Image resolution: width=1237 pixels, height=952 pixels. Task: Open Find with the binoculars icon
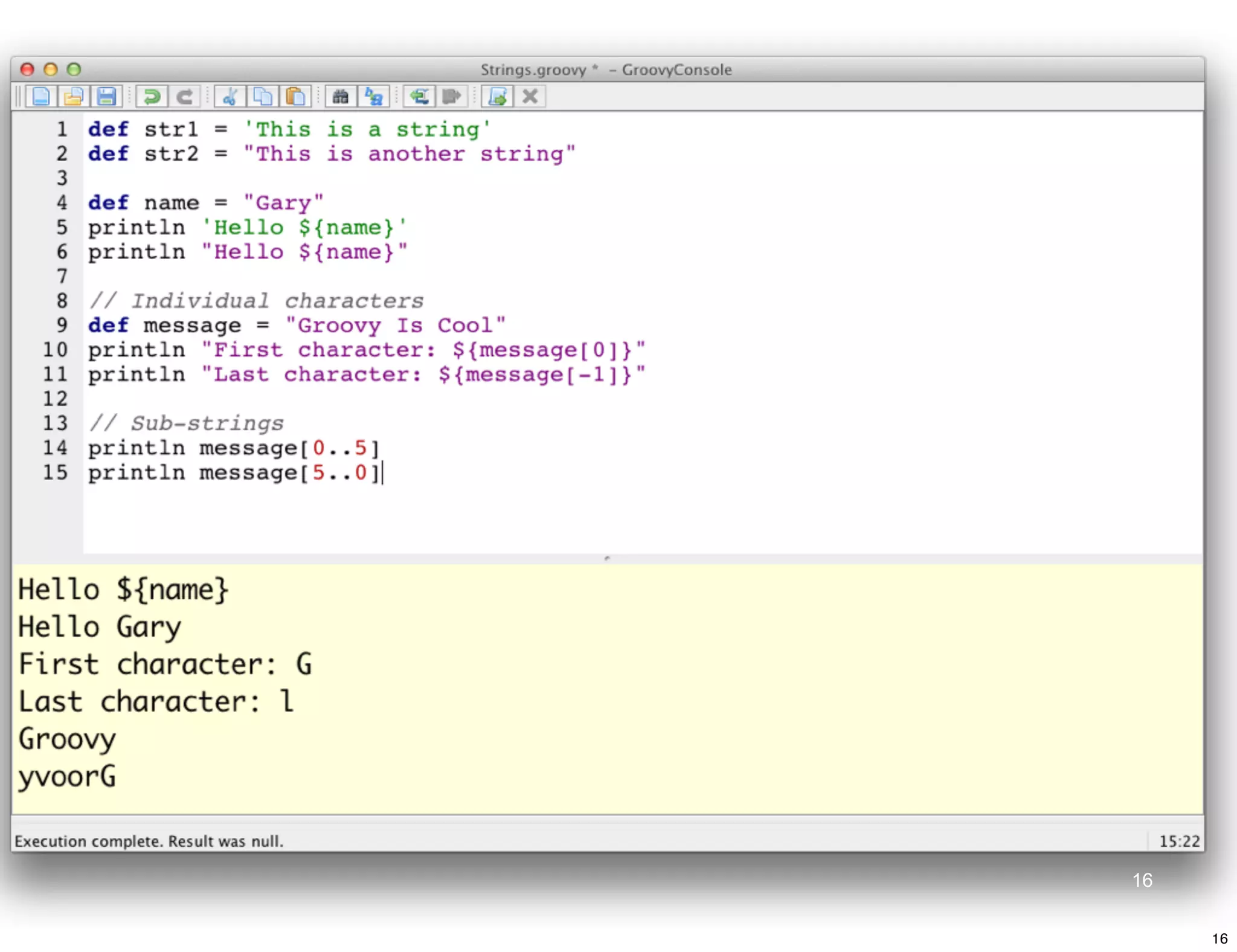pyautogui.click(x=341, y=97)
